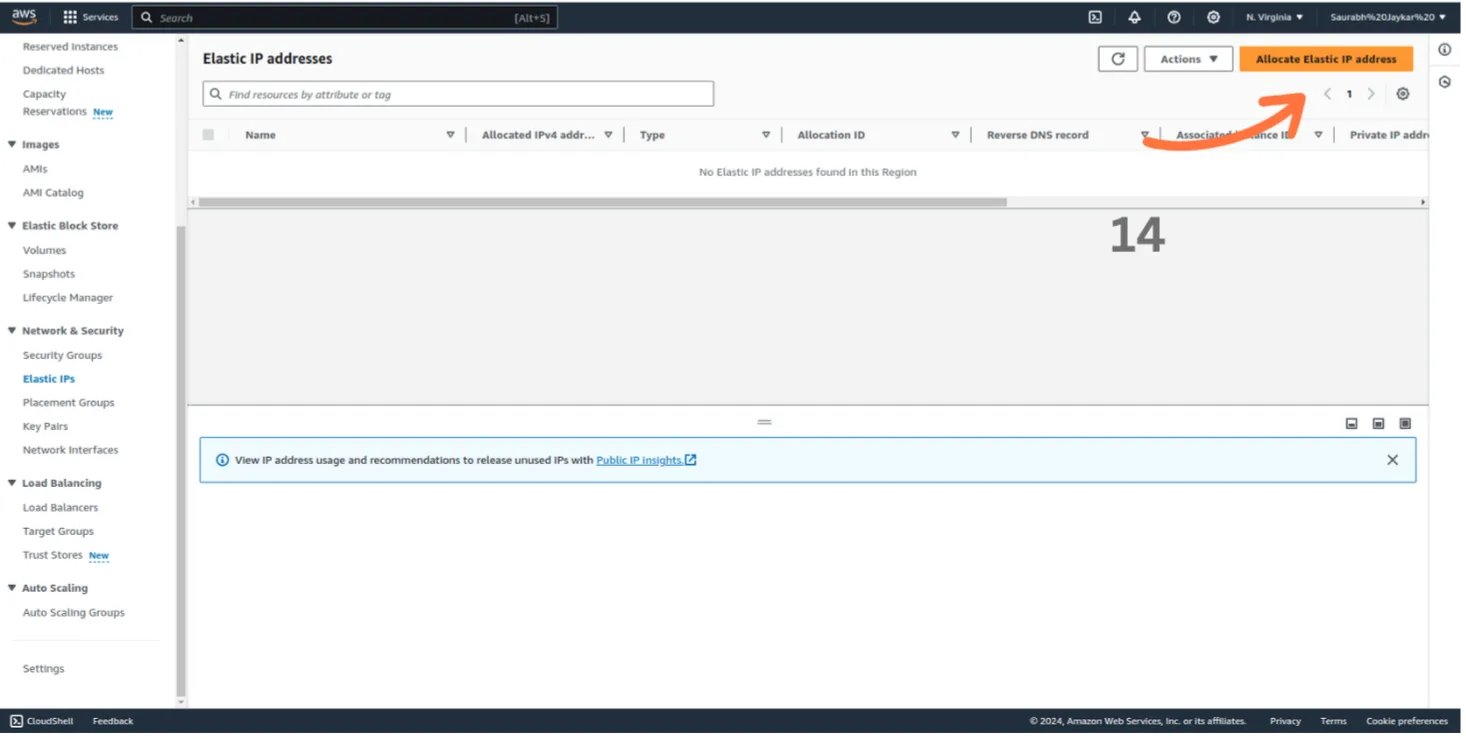Viewport: 1466px width, 739px height.
Task: Sort by the Allocation ID column
Action: [x=955, y=135]
